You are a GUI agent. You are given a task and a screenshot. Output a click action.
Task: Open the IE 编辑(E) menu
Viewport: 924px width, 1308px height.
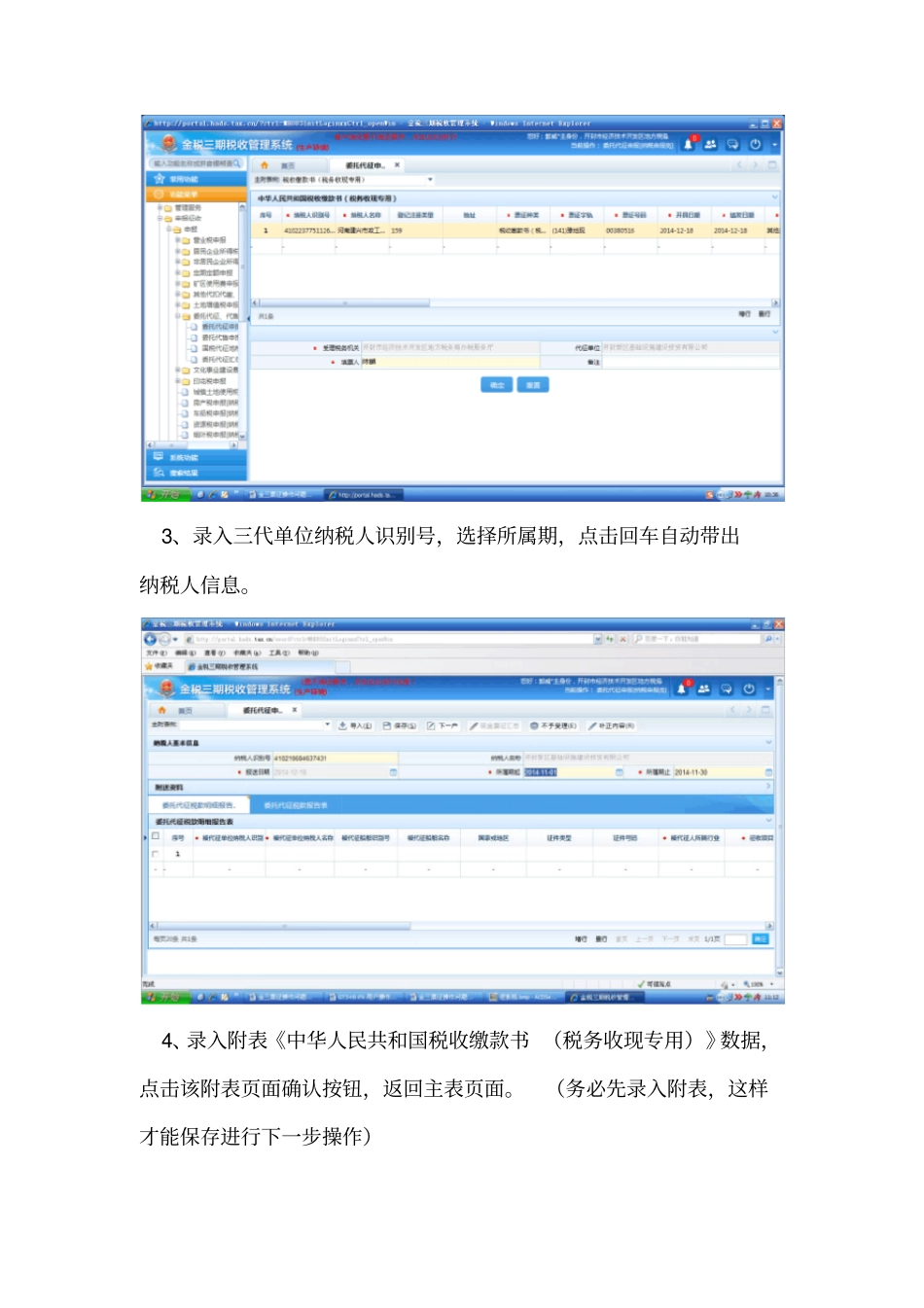click(186, 653)
